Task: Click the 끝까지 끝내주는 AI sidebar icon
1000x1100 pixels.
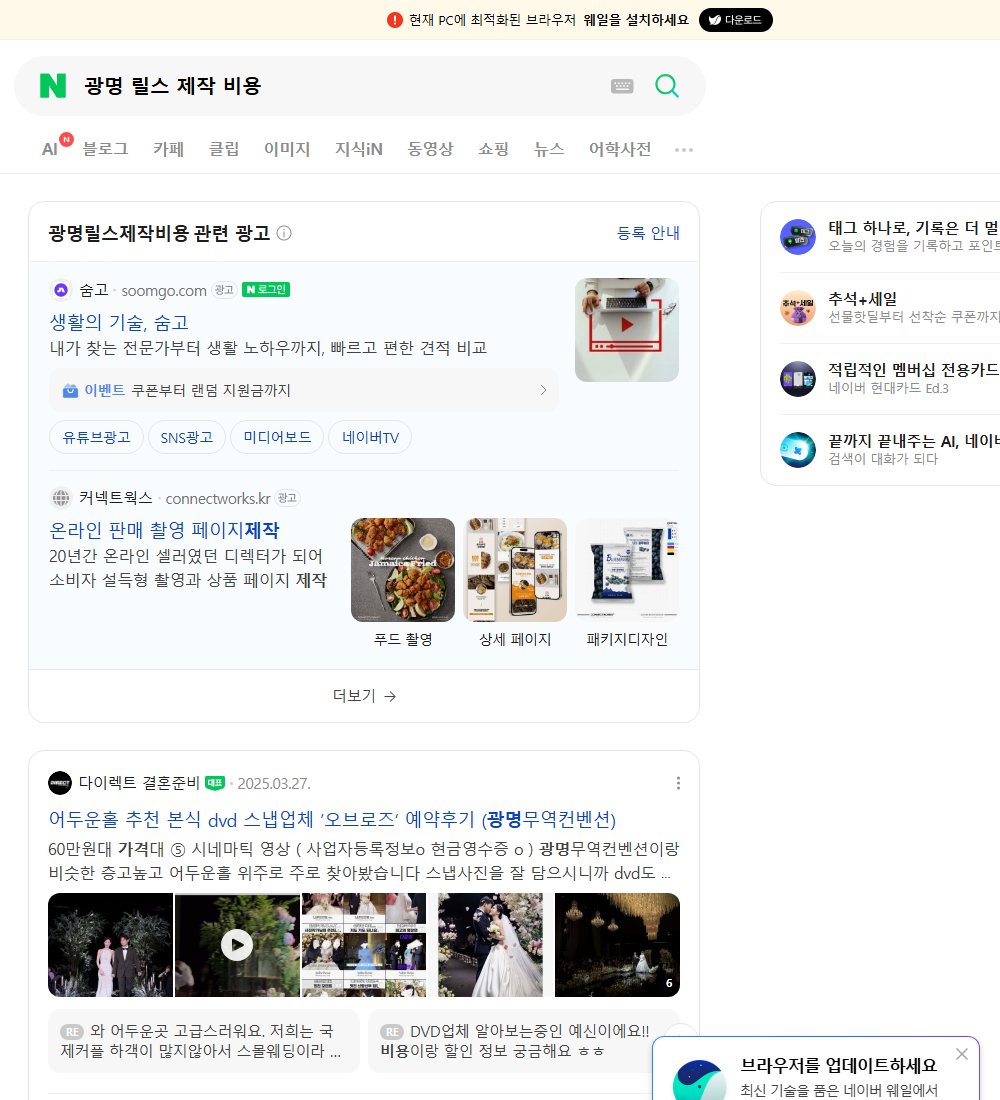Action: pyautogui.click(x=798, y=450)
